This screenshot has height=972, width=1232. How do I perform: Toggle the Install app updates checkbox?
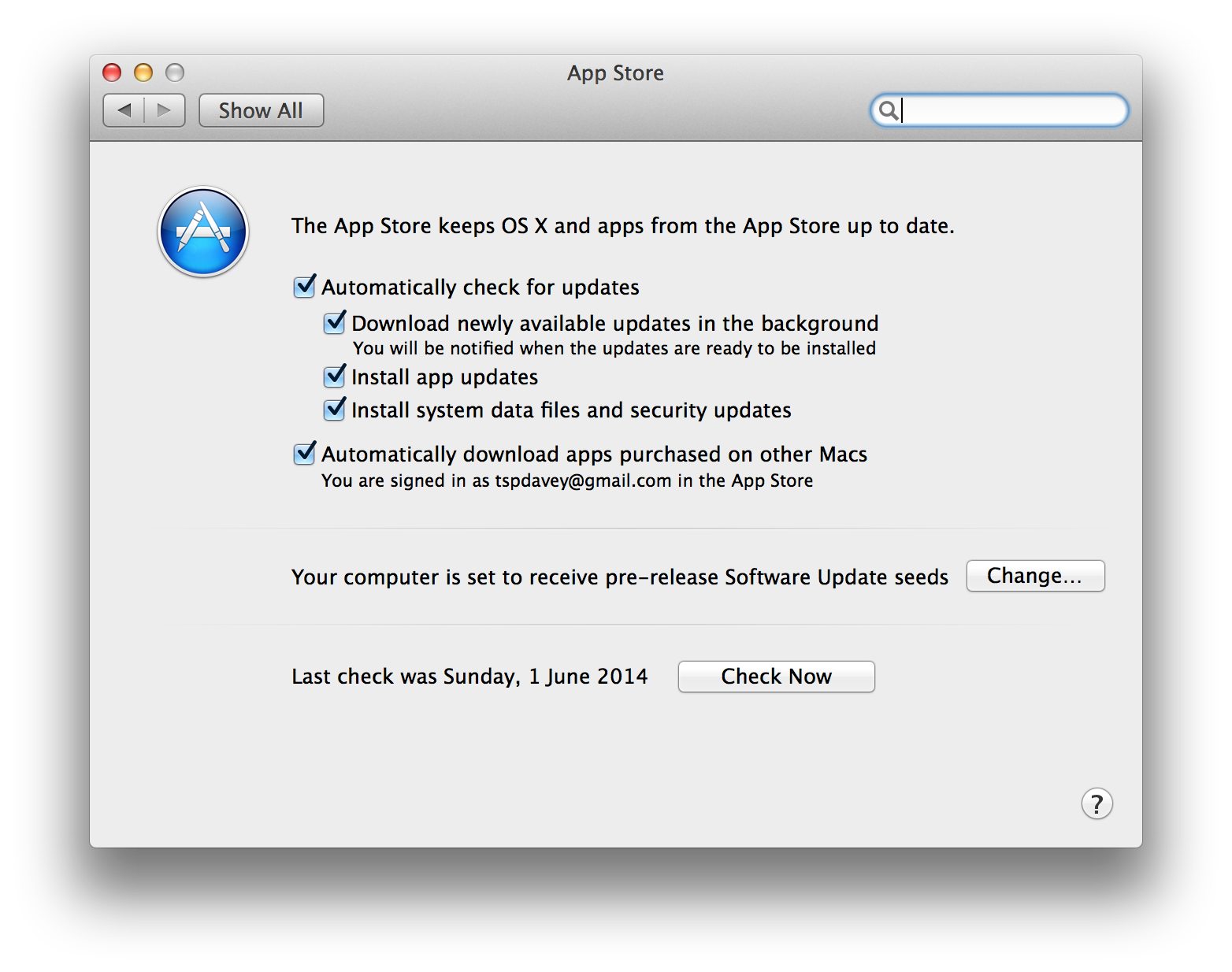pyautogui.click(x=335, y=377)
